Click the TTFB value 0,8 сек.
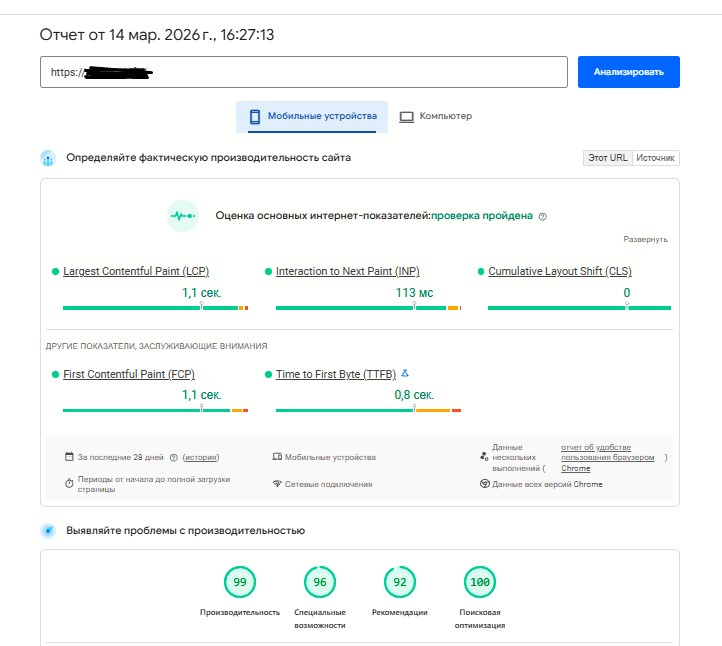The width and height of the screenshot is (722, 646). (x=414, y=395)
